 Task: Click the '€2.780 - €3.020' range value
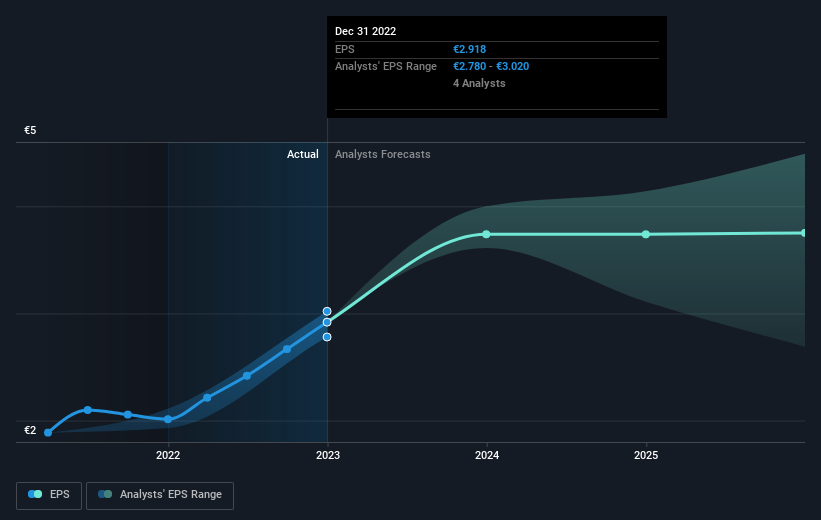(491, 67)
